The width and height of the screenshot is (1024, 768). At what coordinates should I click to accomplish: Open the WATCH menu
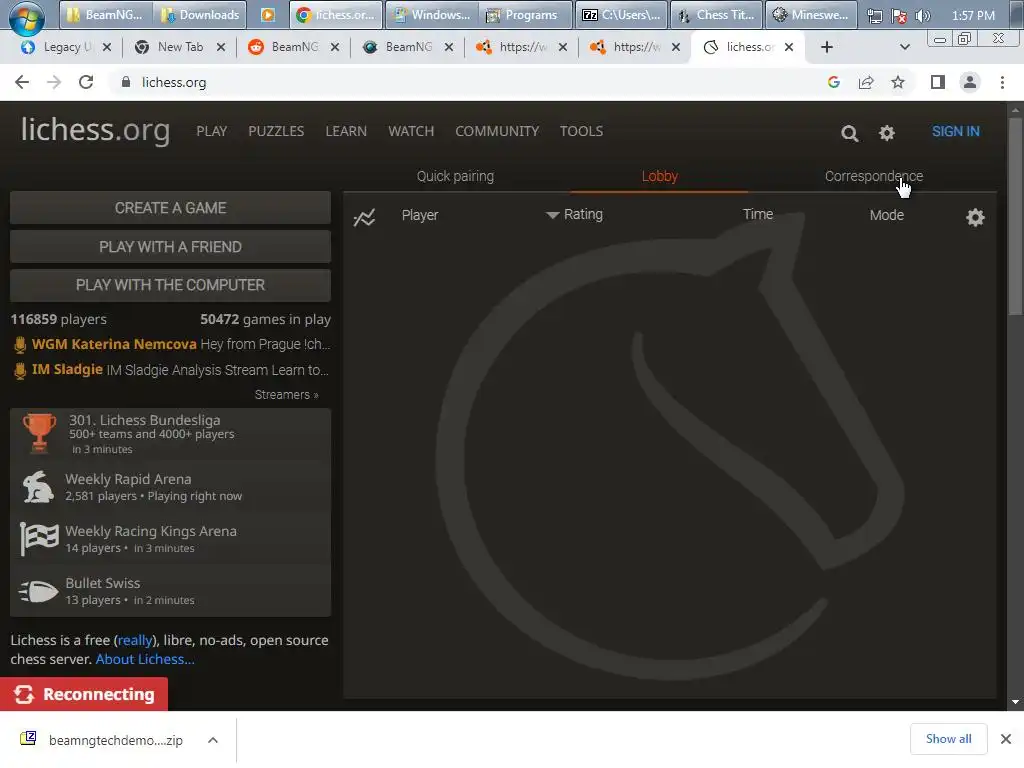(x=411, y=131)
